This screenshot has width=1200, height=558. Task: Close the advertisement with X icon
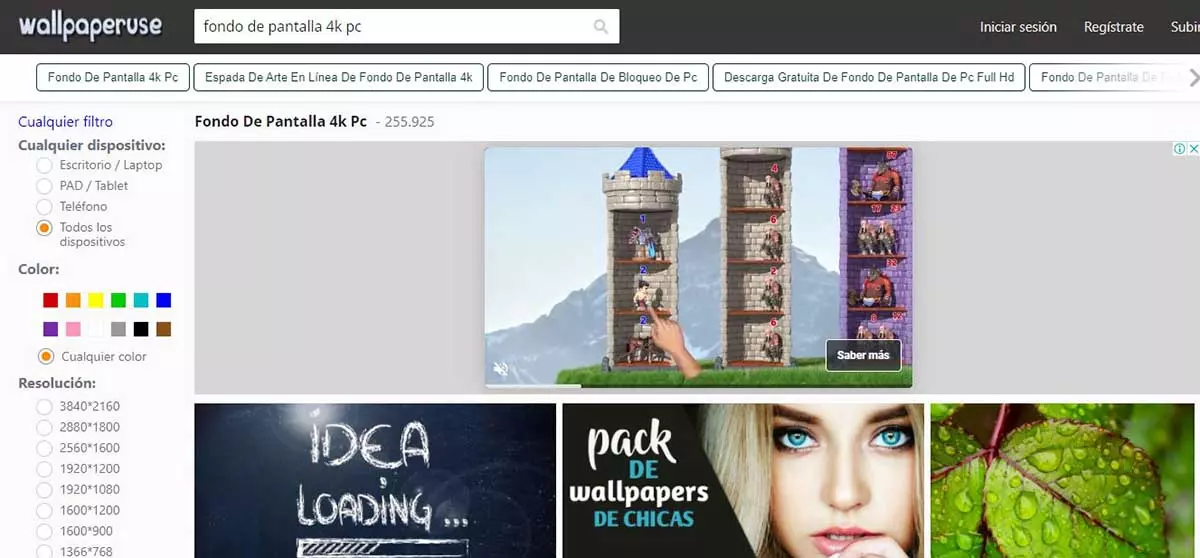tap(1192, 149)
